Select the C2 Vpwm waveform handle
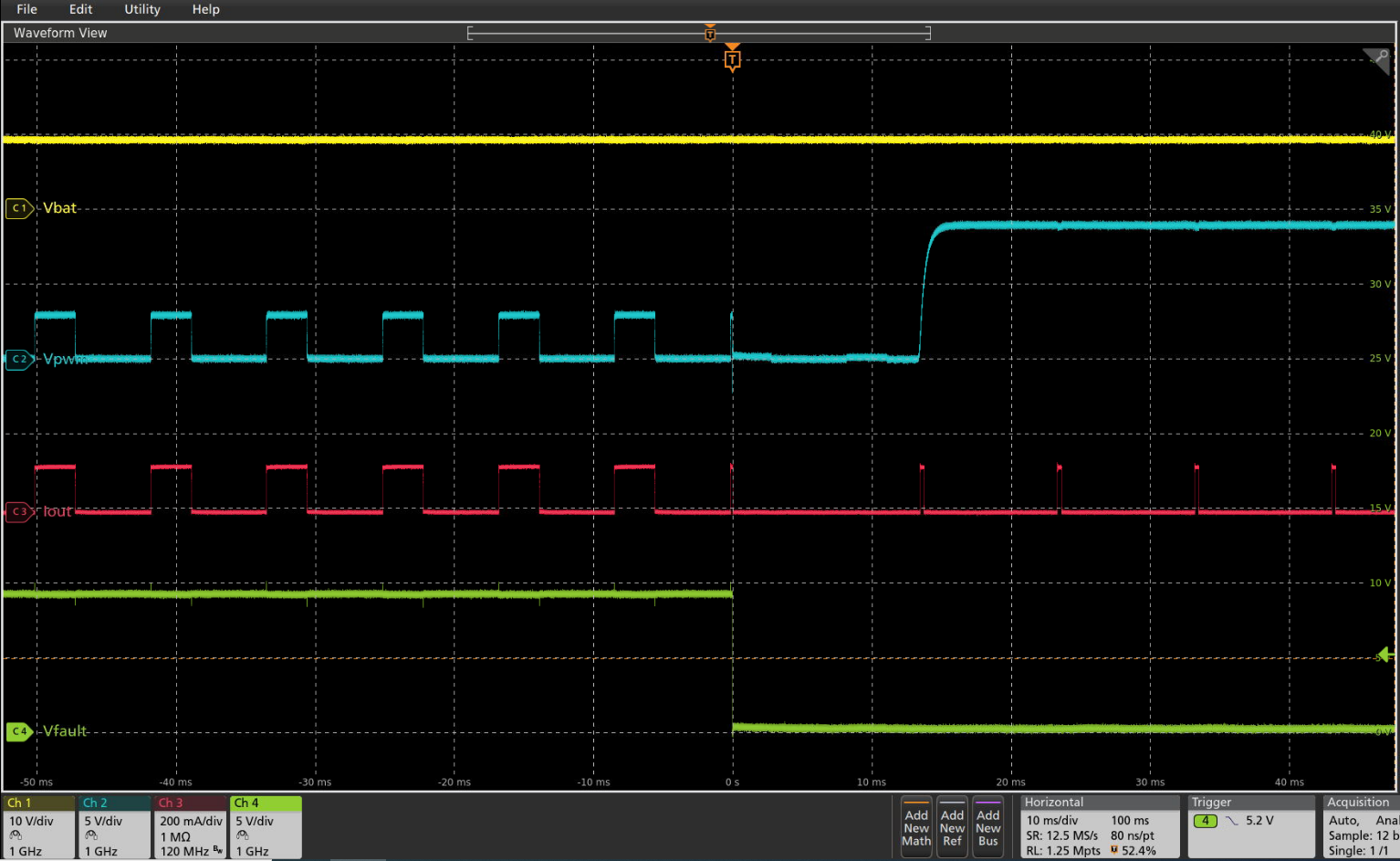The image size is (1400, 861). pyautogui.click(x=19, y=359)
